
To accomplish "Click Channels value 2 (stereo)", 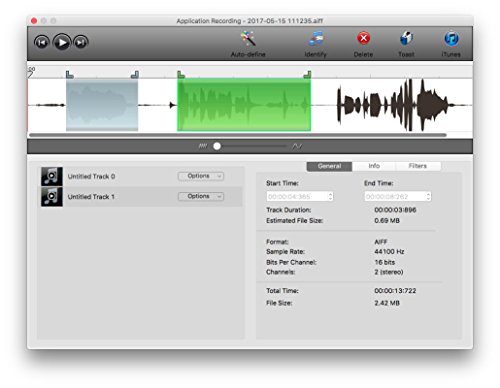I will pyautogui.click(x=389, y=272).
